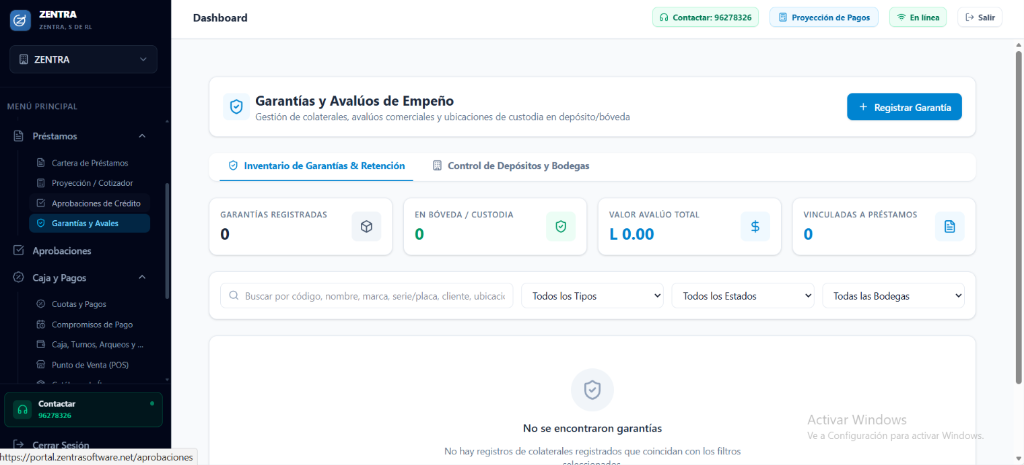The width and height of the screenshot is (1024, 465).
Task: Click the Garantías y Avales shield icon
Action: [x=40, y=223]
